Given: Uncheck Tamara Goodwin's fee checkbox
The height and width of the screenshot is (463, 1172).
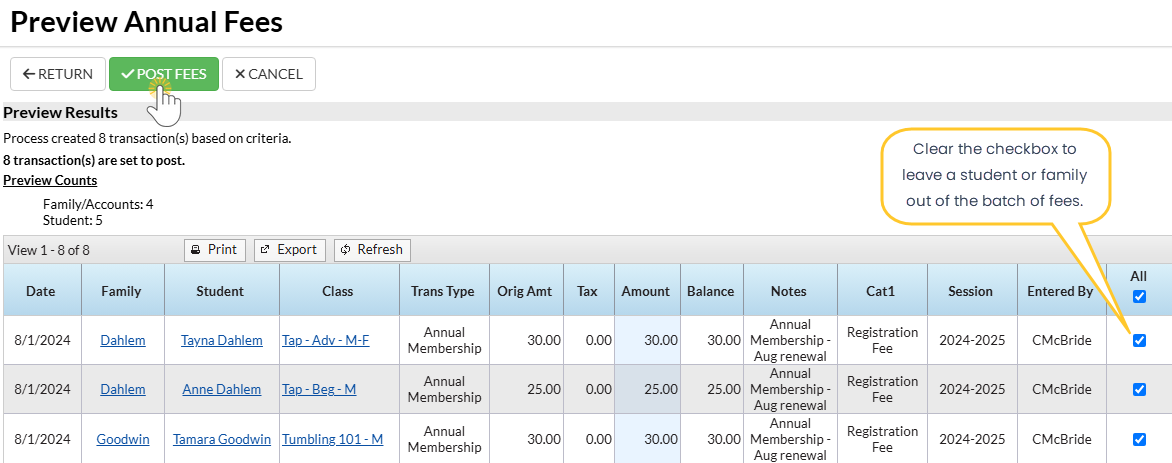Looking at the screenshot, I should pyautogui.click(x=1139, y=439).
